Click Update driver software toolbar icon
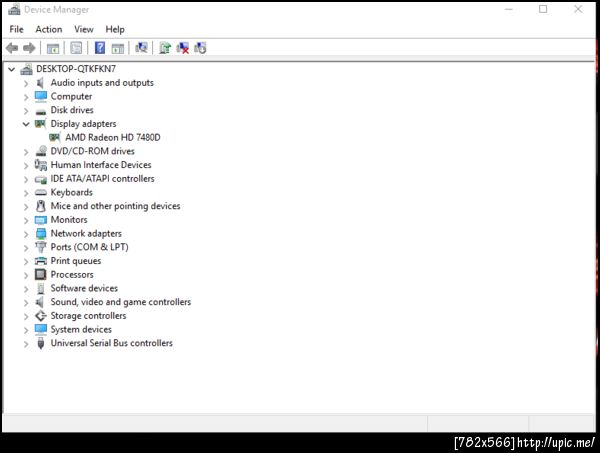This screenshot has width=600, height=453. coord(165,48)
